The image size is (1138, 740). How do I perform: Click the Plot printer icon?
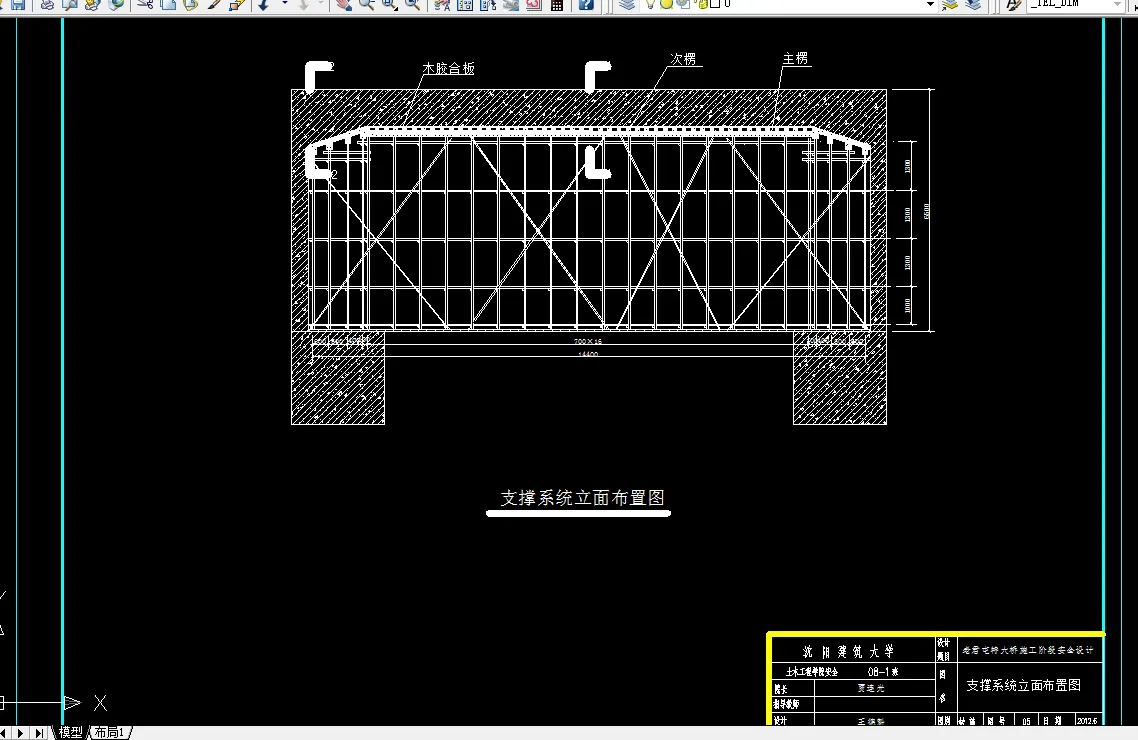tap(47, 4)
